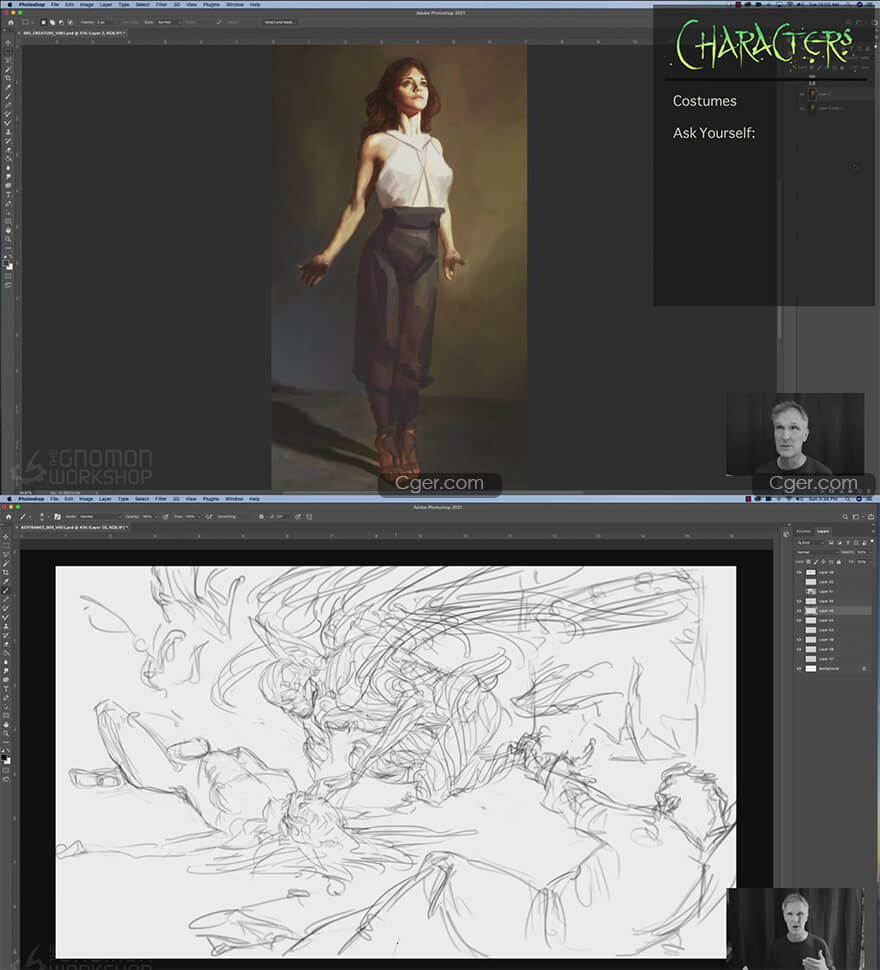Click Share icon in sketch window

coord(871,517)
